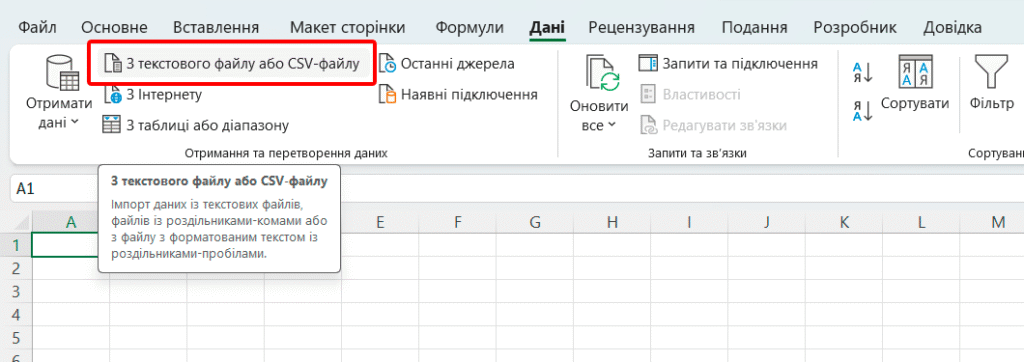This screenshot has height=362, width=1024.
Task: Open the Макет сторінки tab
Action: [x=347, y=27]
